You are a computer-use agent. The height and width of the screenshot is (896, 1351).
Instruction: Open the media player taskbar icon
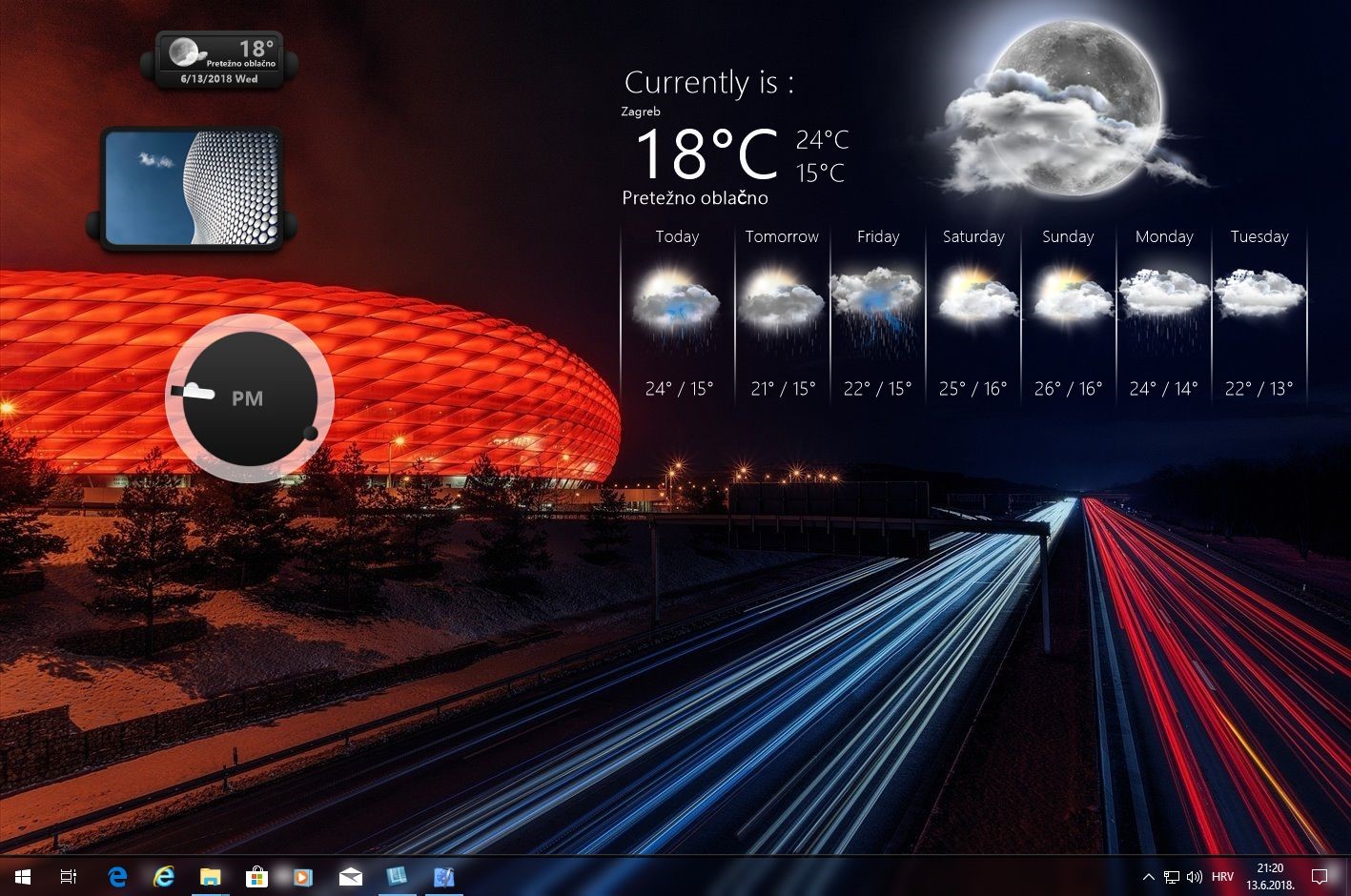point(302,877)
